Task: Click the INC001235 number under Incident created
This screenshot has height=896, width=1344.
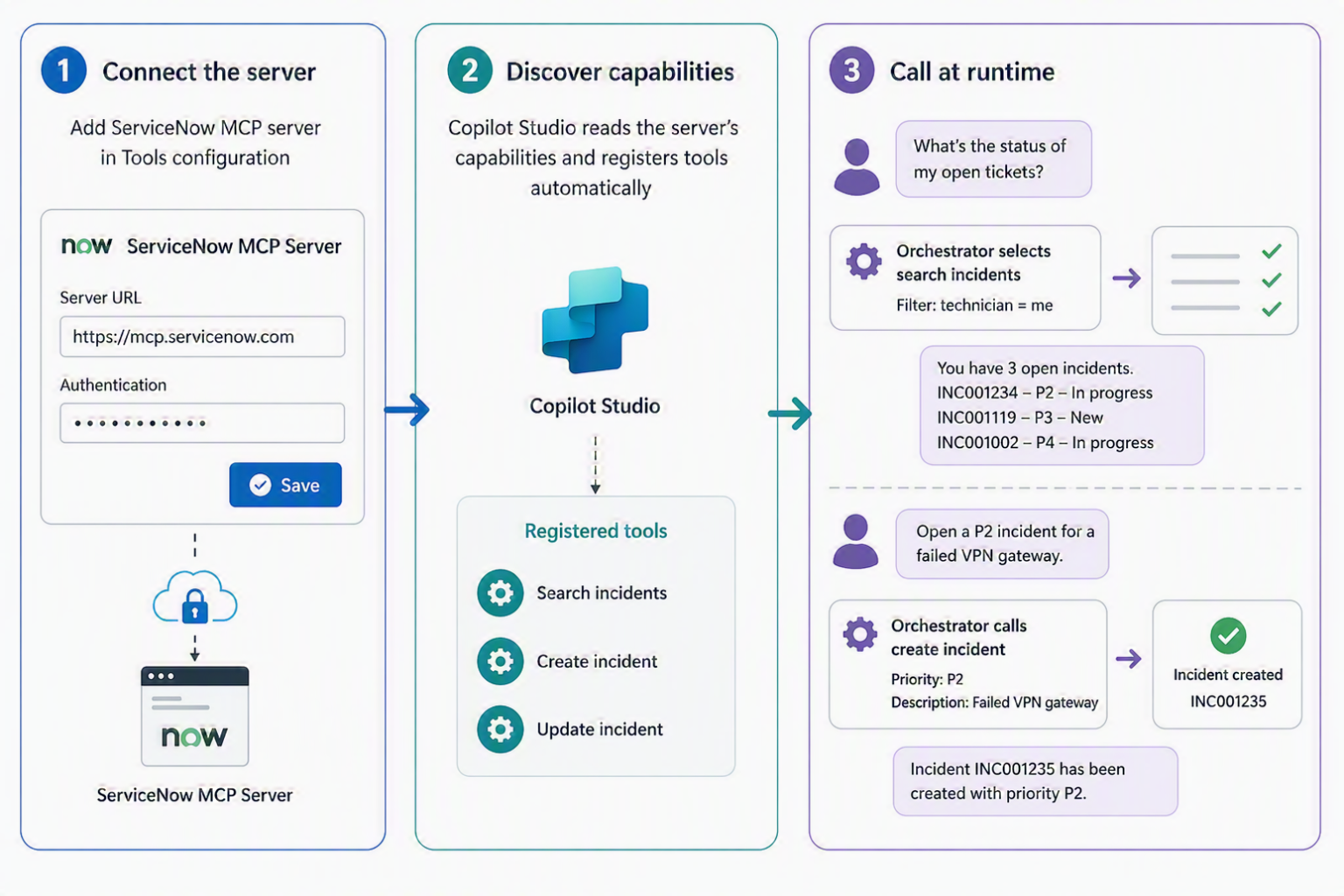Action: click(x=1228, y=701)
